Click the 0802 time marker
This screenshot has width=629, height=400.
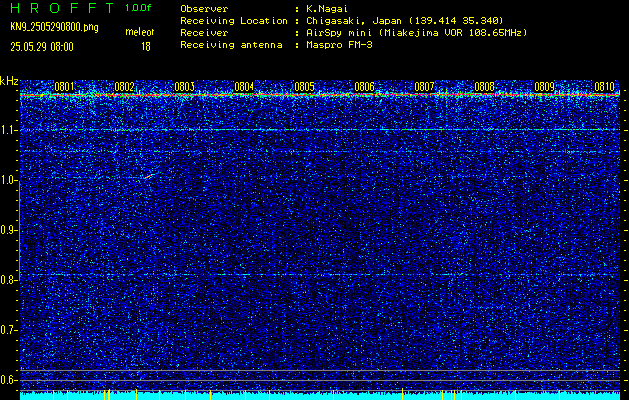tap(124, 87)
